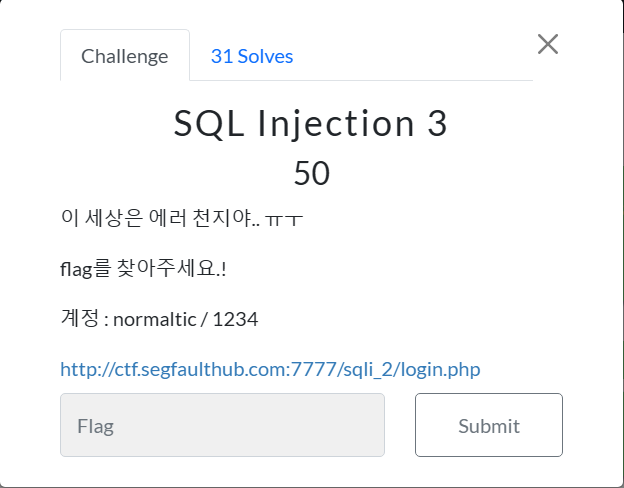Click the password 1234 in the credentials
The width and height of the screenshot is (624, 488).
click(x=235, y=319)
